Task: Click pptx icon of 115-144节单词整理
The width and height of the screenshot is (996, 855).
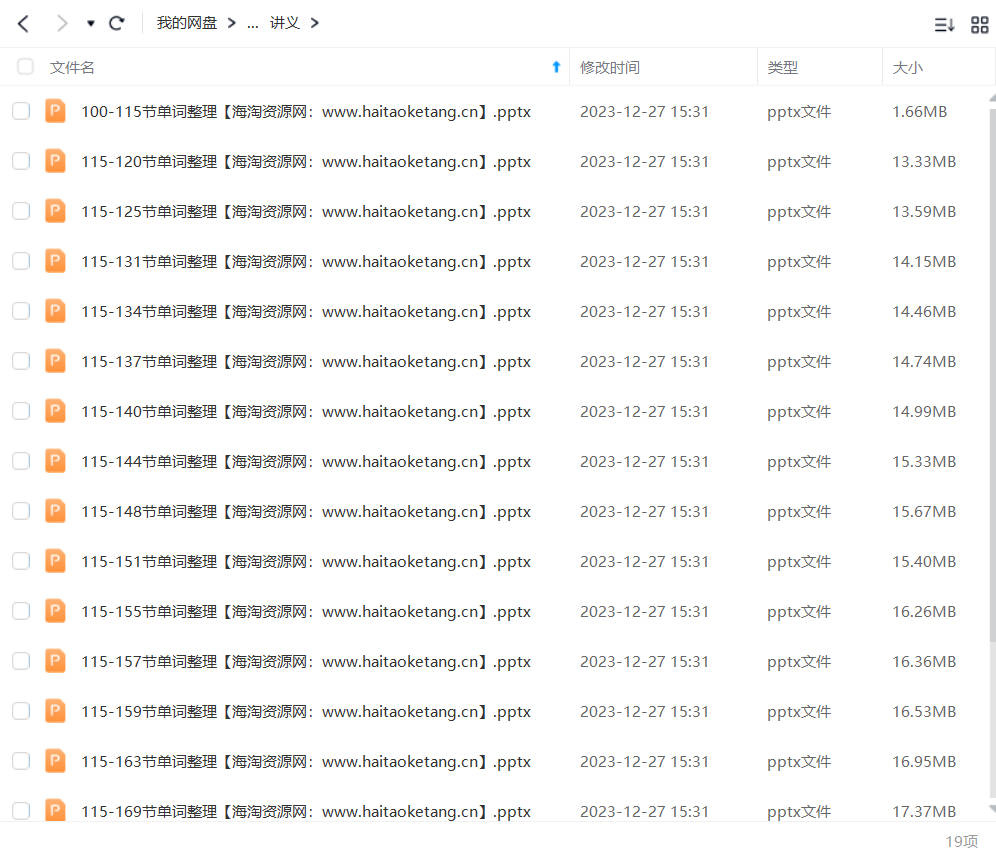Action: (55, 461)
